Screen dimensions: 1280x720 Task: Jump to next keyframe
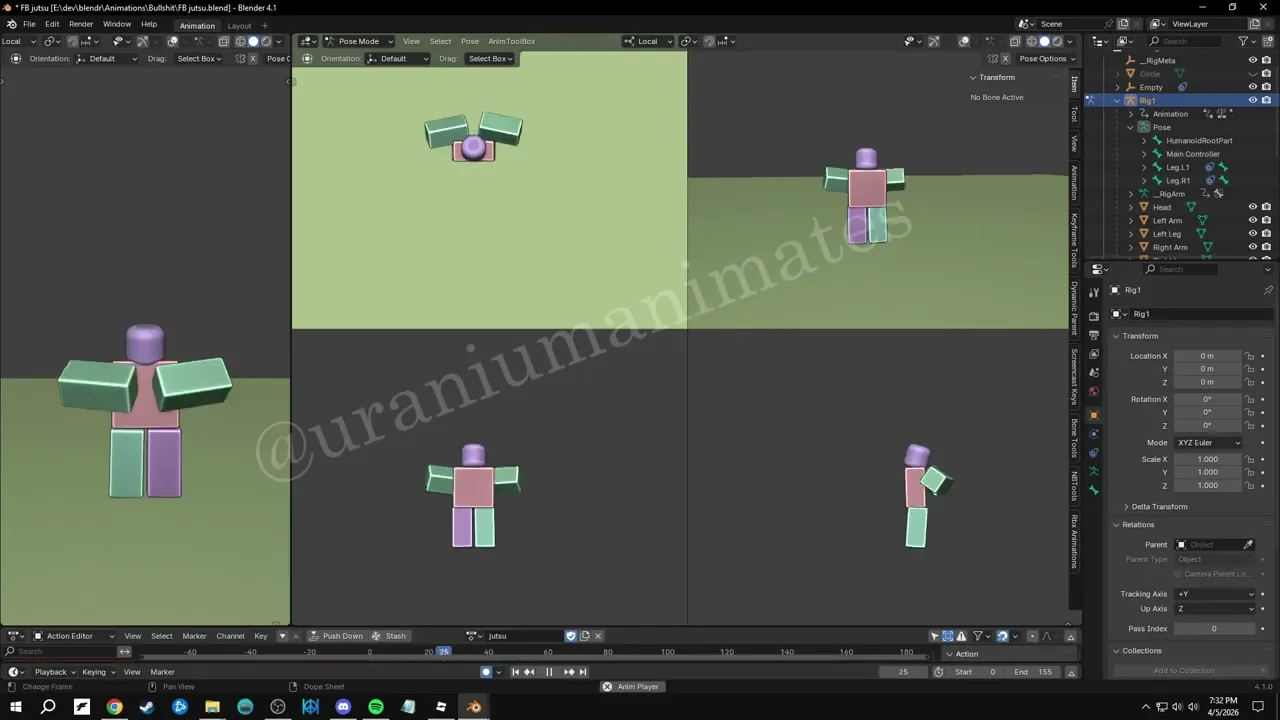pos(569,672)
